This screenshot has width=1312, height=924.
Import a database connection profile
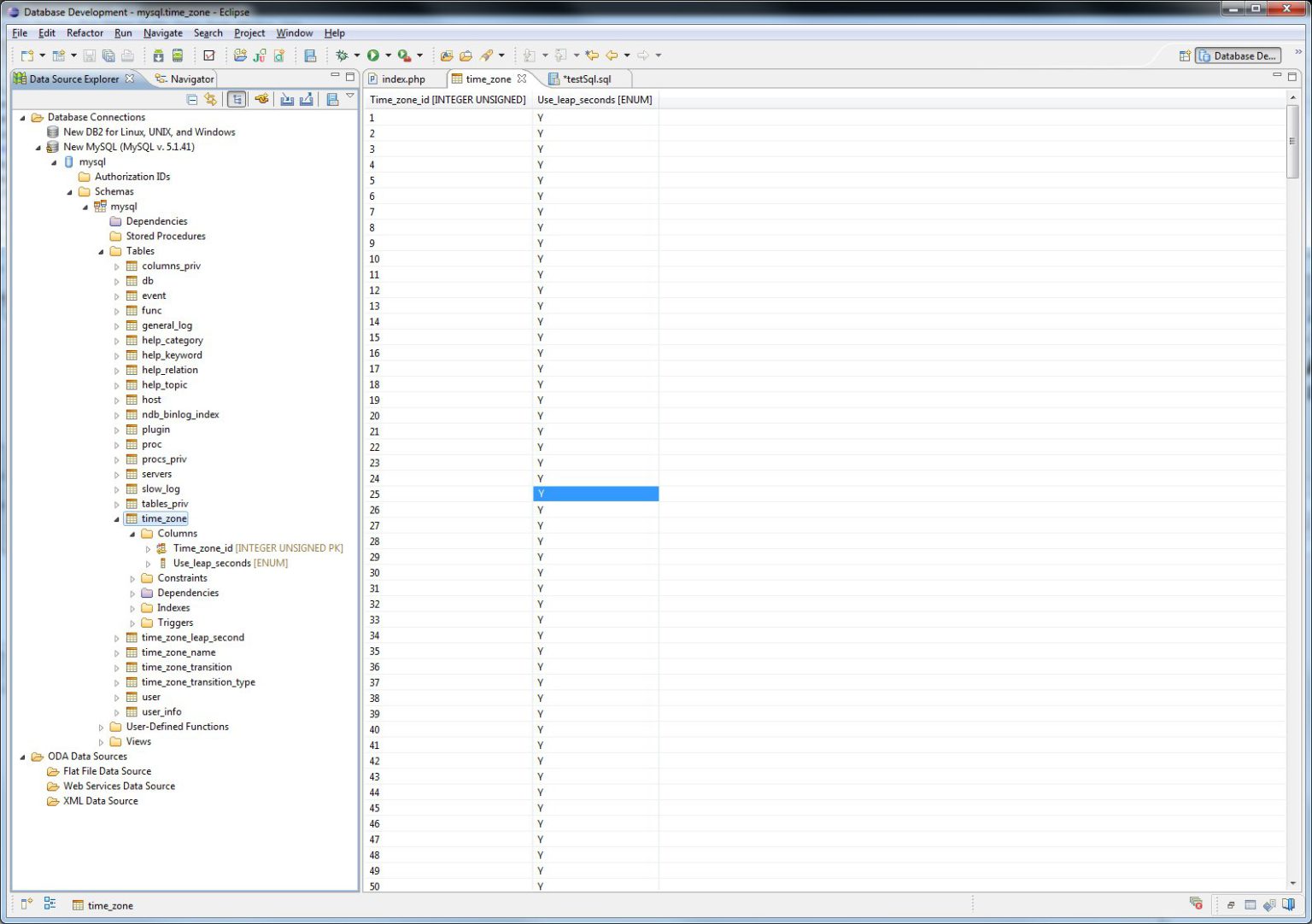click(287, 99)
